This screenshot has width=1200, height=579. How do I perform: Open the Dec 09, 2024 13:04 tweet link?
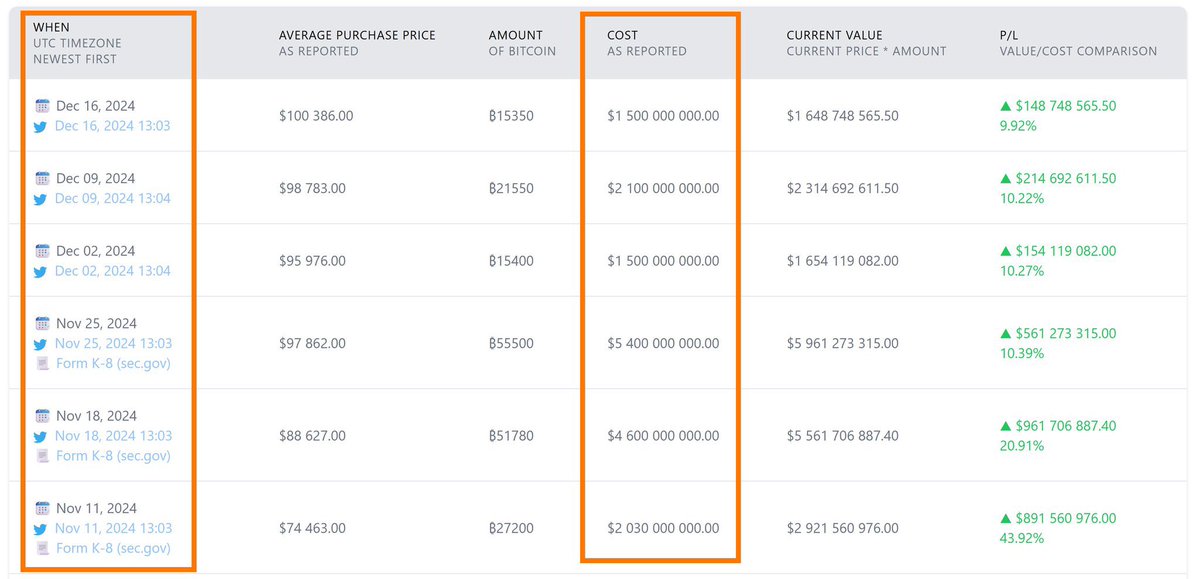click(x=112, y=198)
